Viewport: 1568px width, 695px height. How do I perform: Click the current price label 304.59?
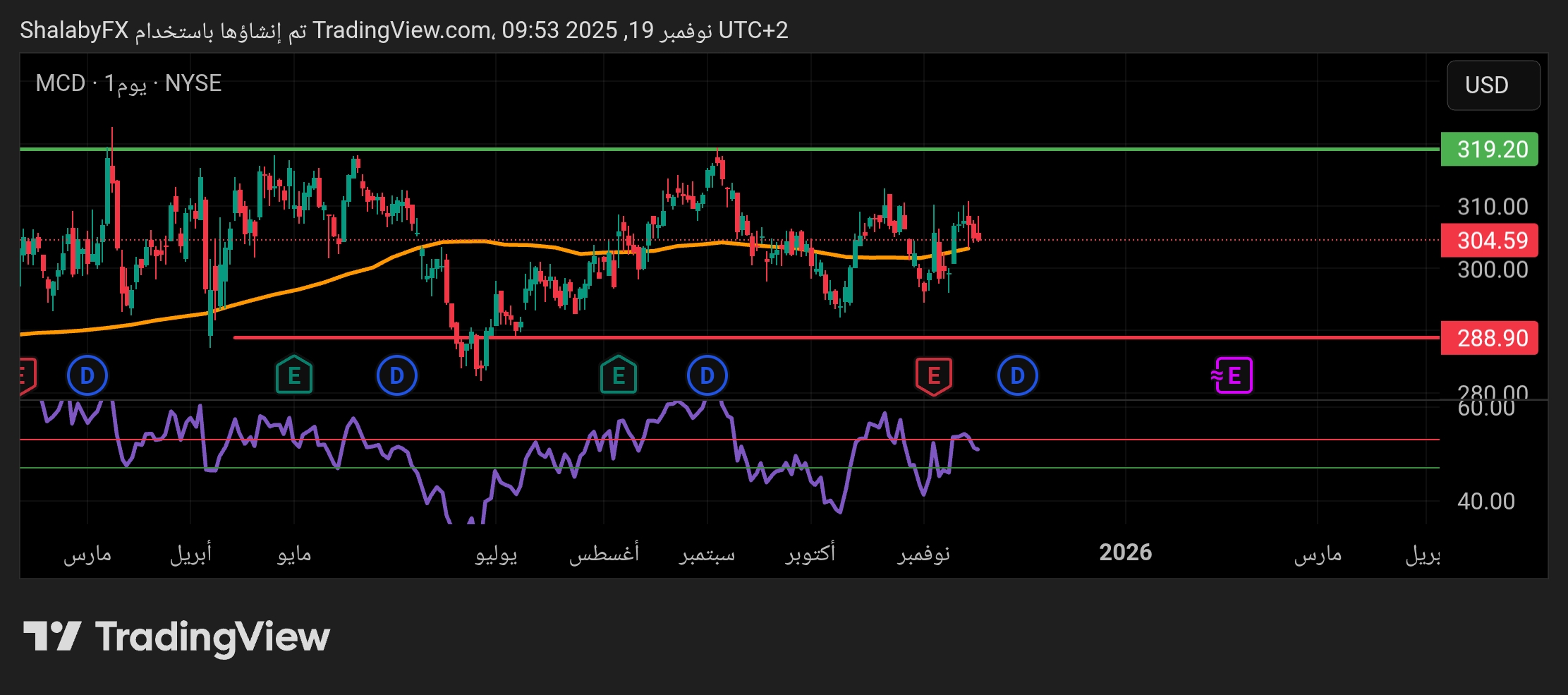click(1489, 241)
